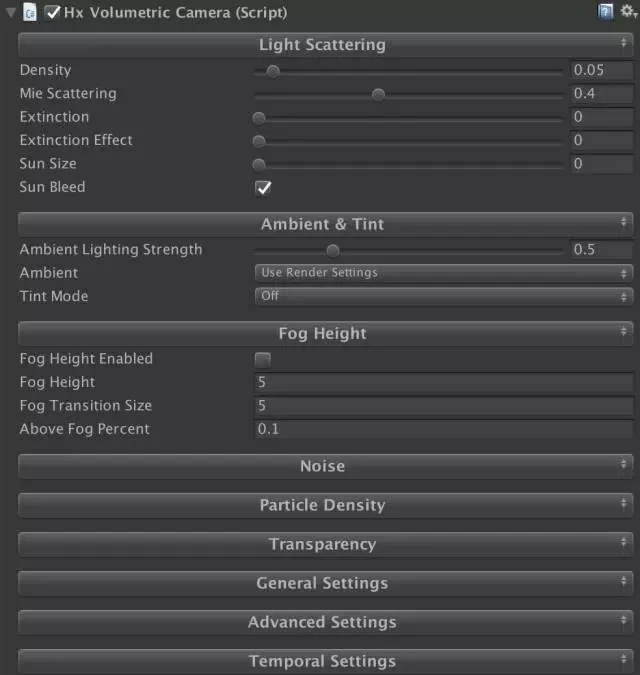Open the Tint Mode dropdown

(x=444, y=296)
